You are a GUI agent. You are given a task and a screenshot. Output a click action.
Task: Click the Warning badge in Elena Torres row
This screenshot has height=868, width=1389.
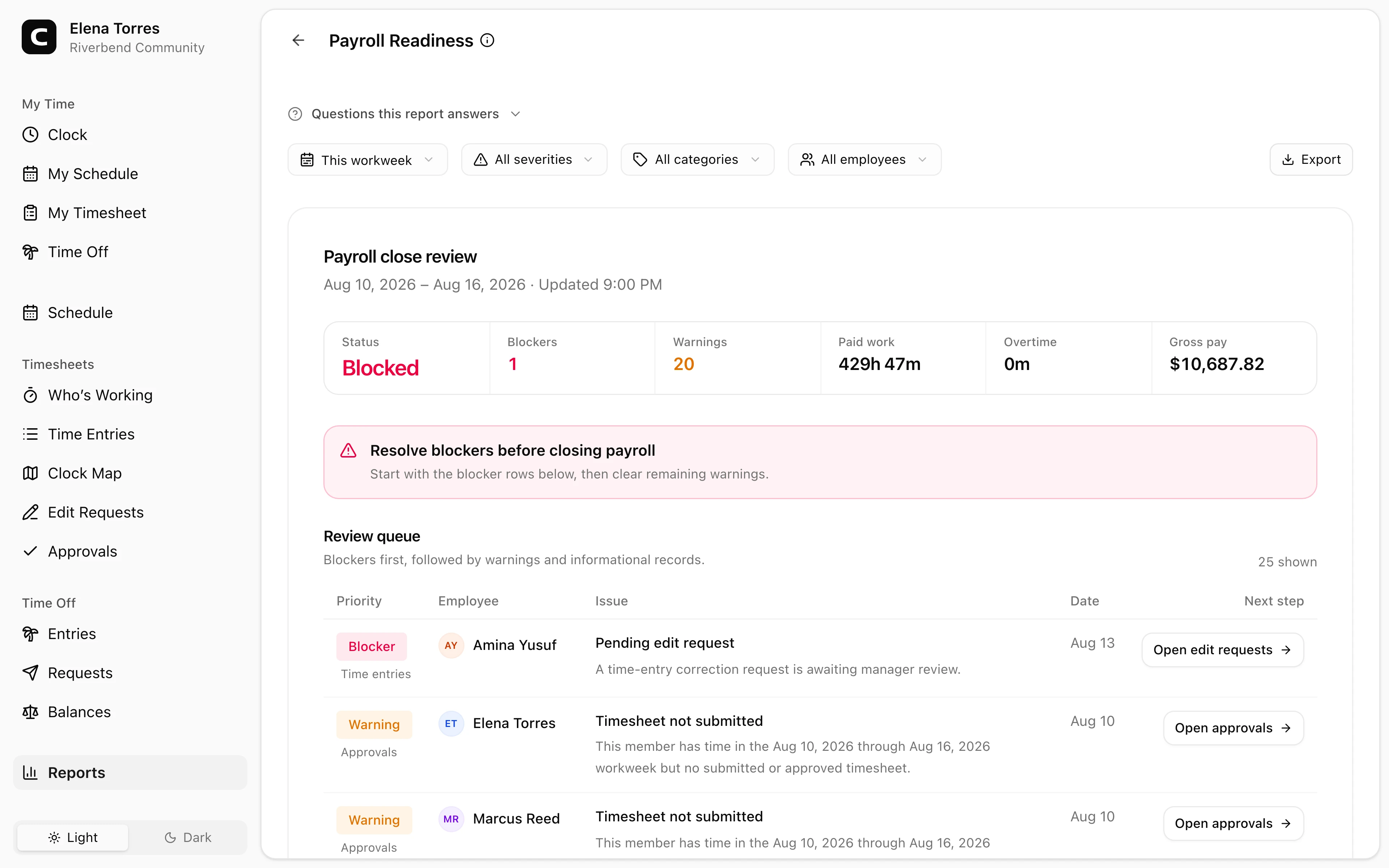pyautogui.click(x=374, y=725)
